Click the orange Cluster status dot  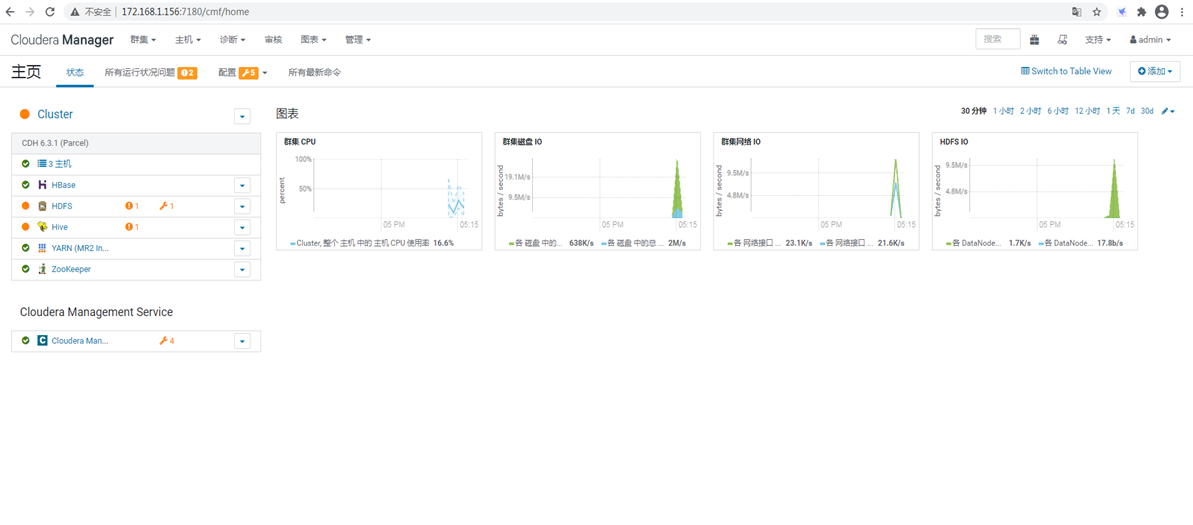point(25,114)
